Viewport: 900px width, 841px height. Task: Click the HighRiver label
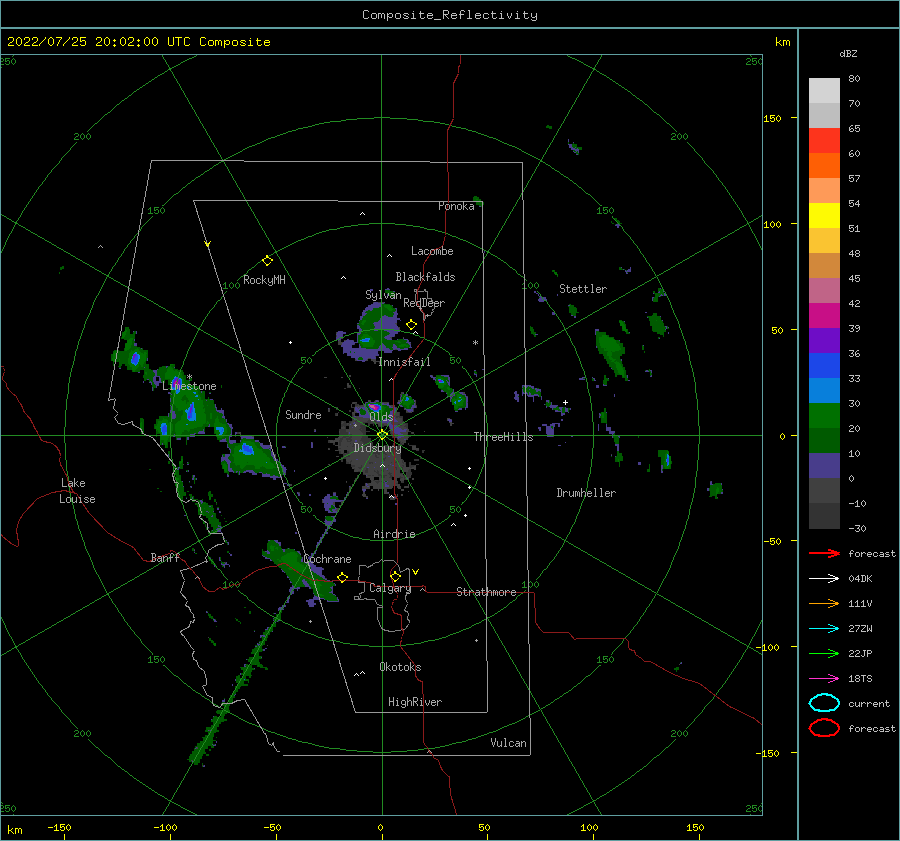pyautogui.click(x=415, y=702)
